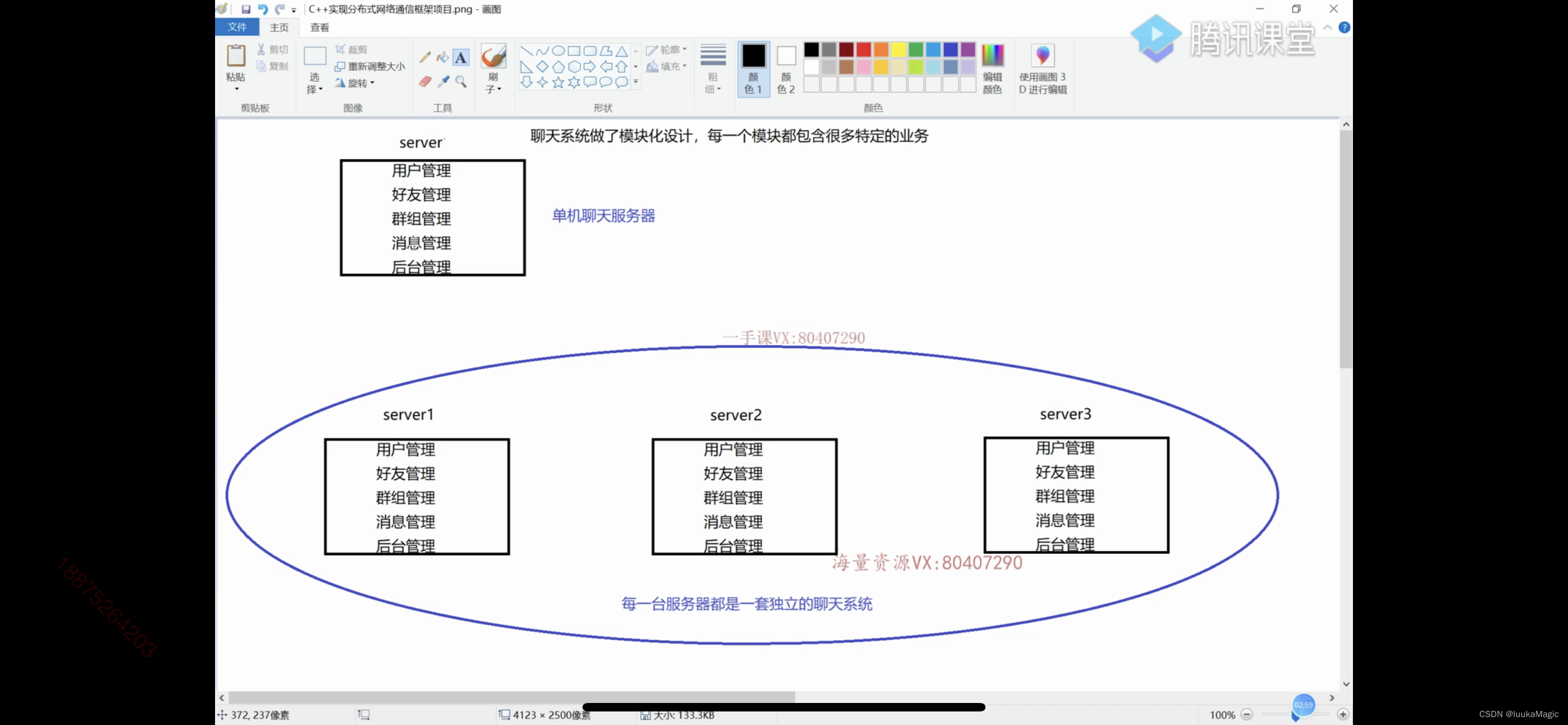The height and width of the screenshot is (725, 1568).
Task: Click the Brushes tool icon
Action: tap(493, 56)
